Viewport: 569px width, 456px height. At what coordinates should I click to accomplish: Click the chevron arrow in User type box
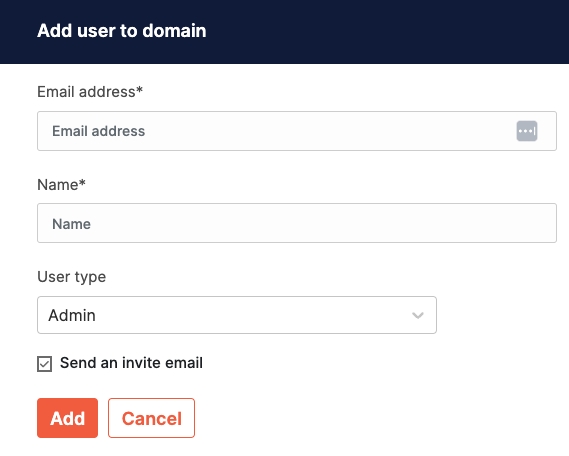tap(418, 315)
